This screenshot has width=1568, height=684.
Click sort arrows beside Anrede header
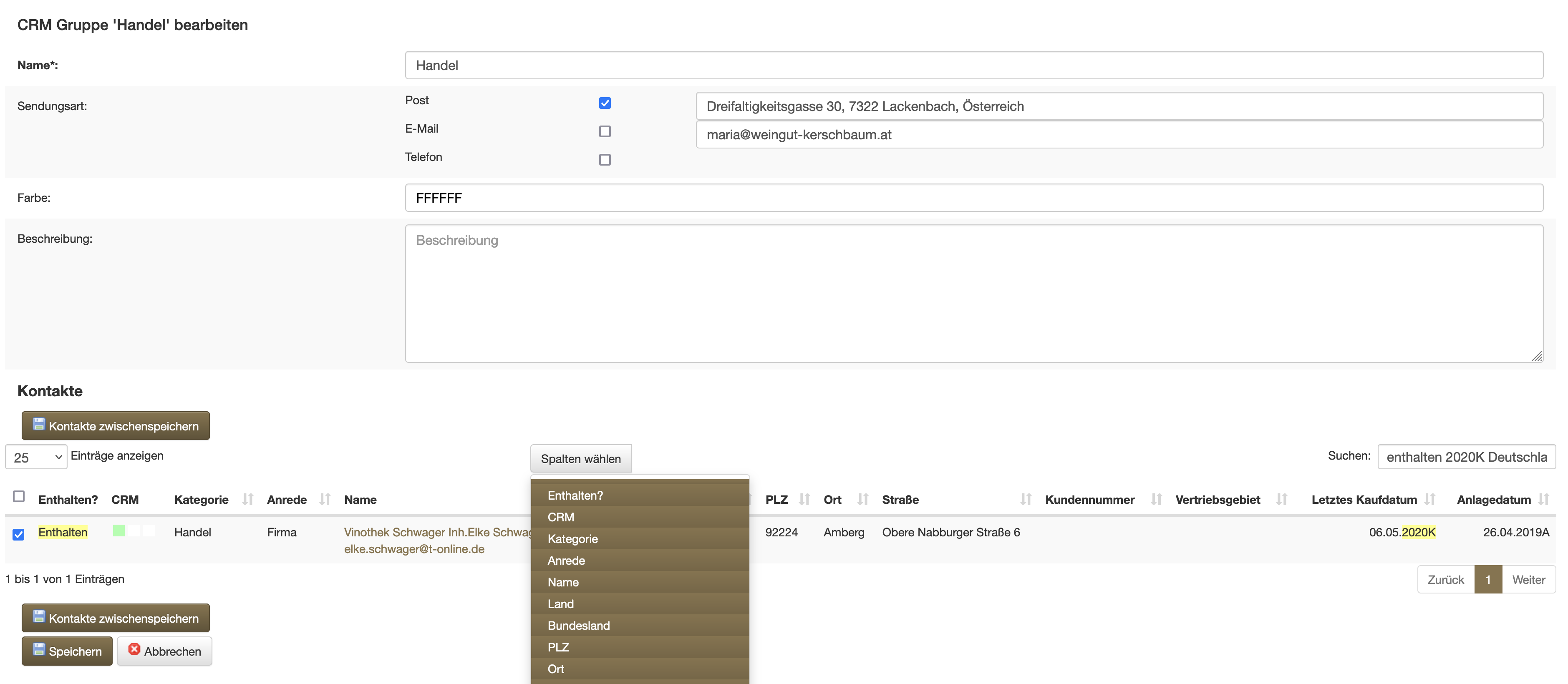click(x=325, y=500)
